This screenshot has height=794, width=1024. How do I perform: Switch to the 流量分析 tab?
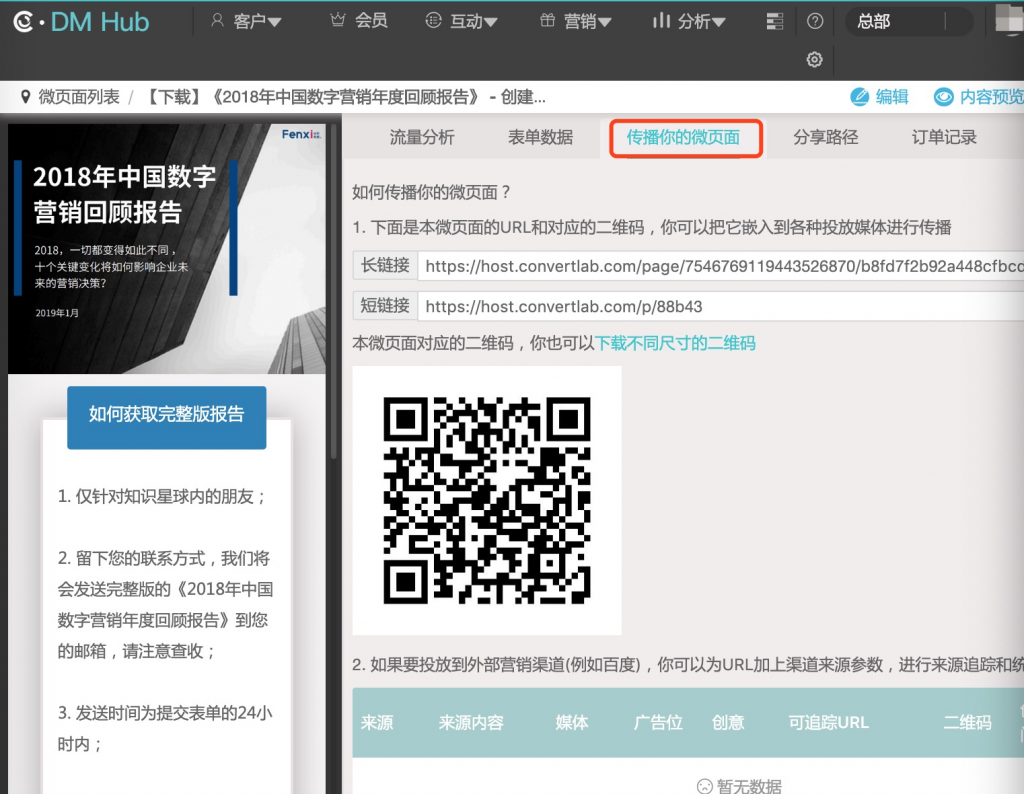[421, 138]
